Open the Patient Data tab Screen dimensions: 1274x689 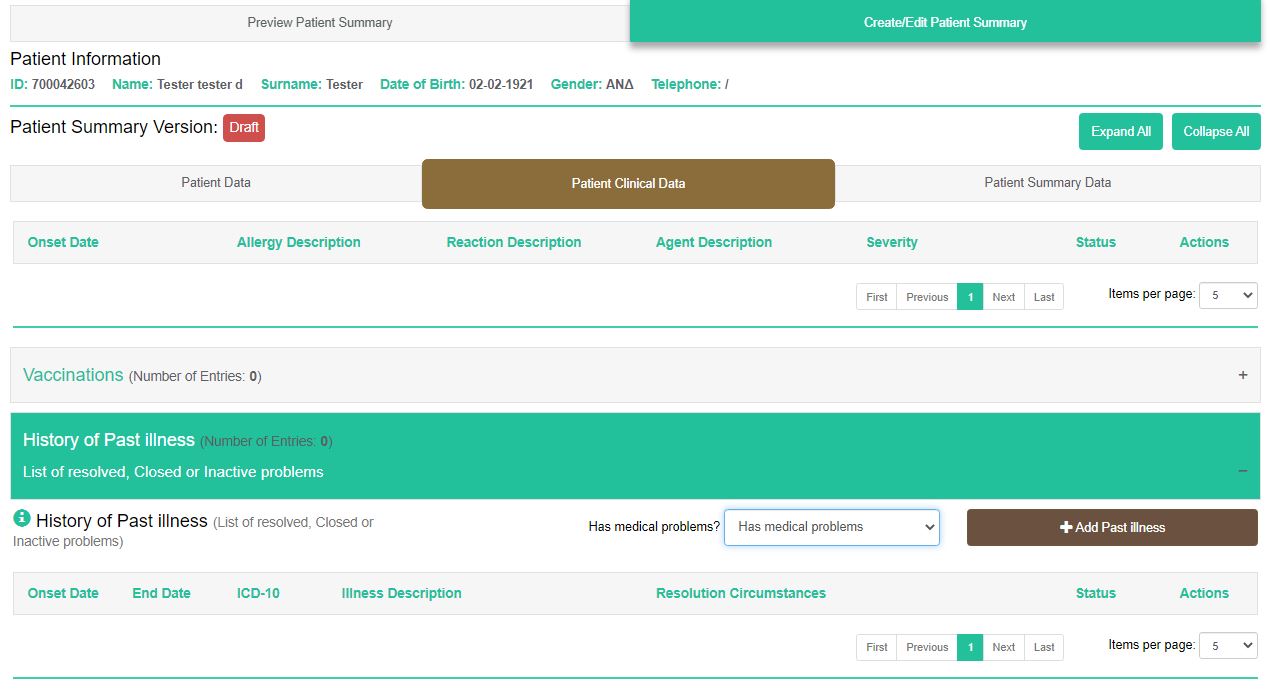tap(216, 183)
